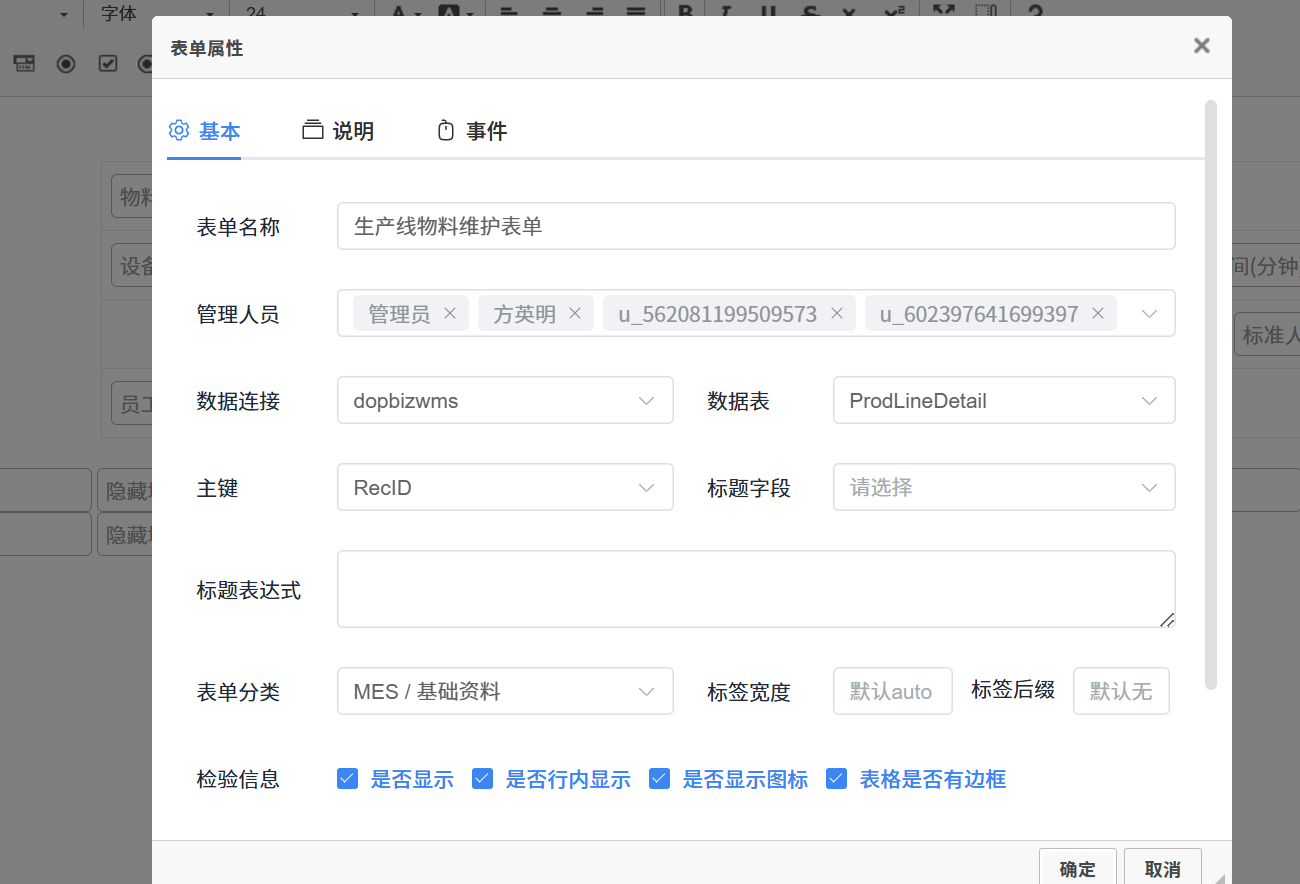Close the 表单属性 dialog with the X icon
The height and width of the screenshot is (884, 1300).
pos(1202,46)
